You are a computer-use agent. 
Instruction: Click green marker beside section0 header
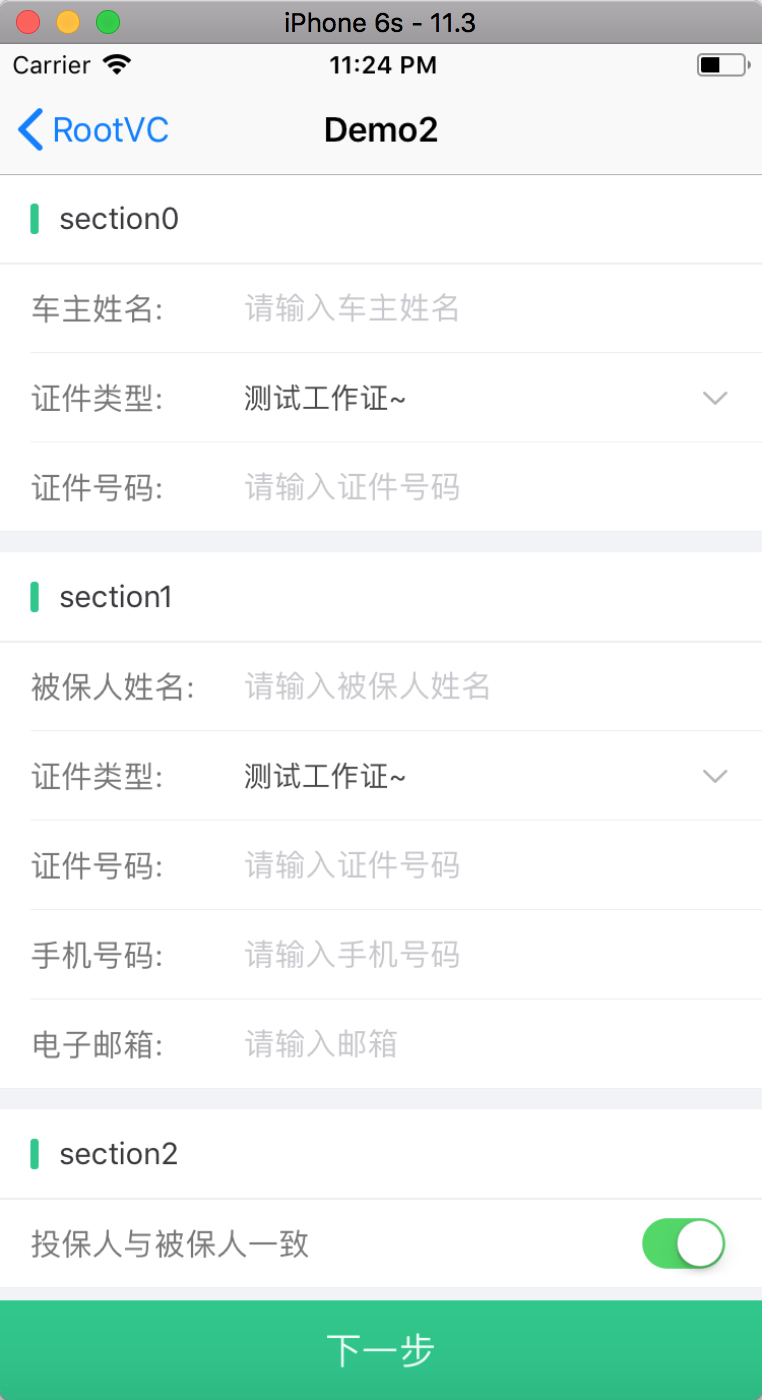tap(35, 219)
